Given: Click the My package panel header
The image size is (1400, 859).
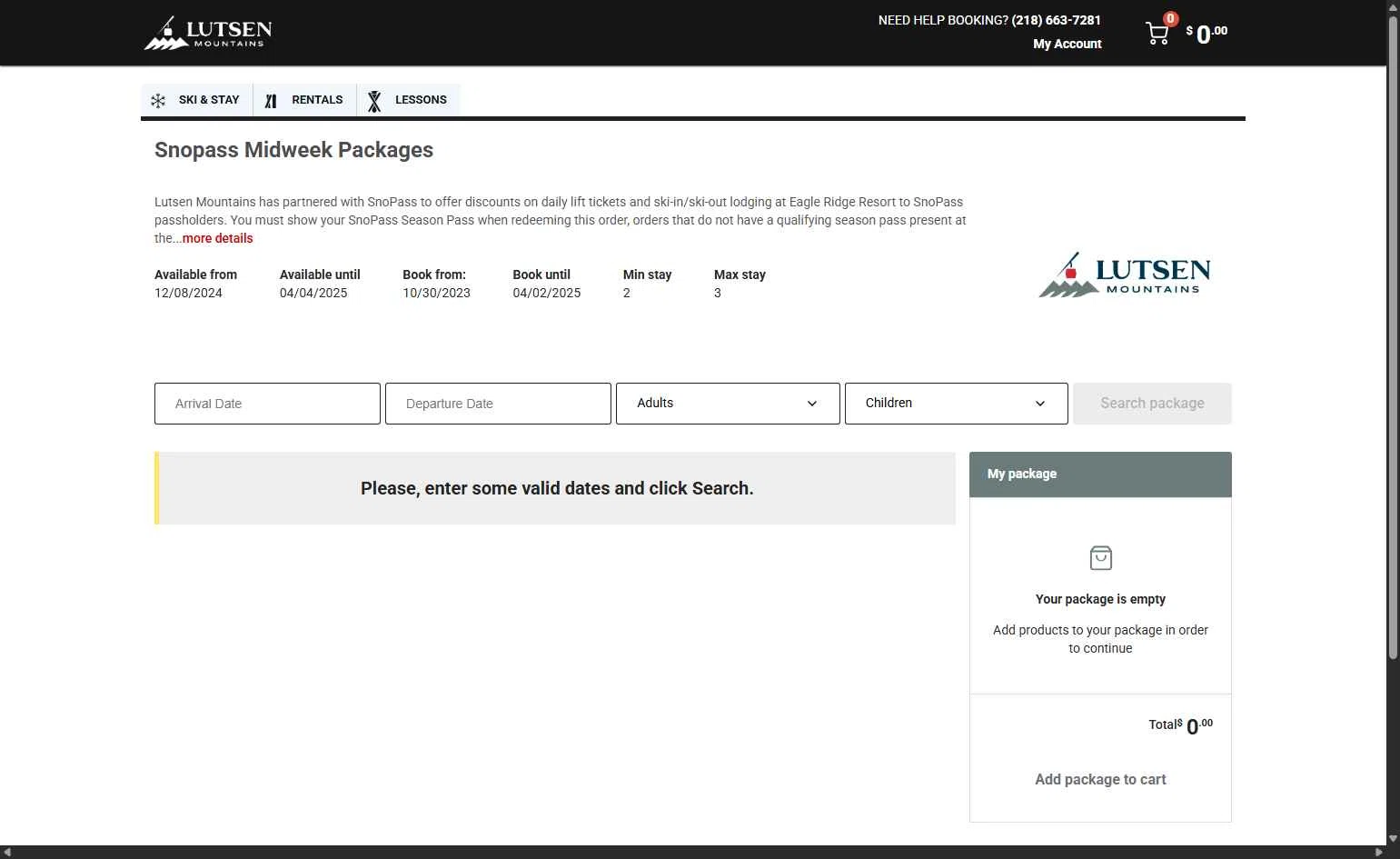Looking at the screenshot, I should [x=1100, y=474].
